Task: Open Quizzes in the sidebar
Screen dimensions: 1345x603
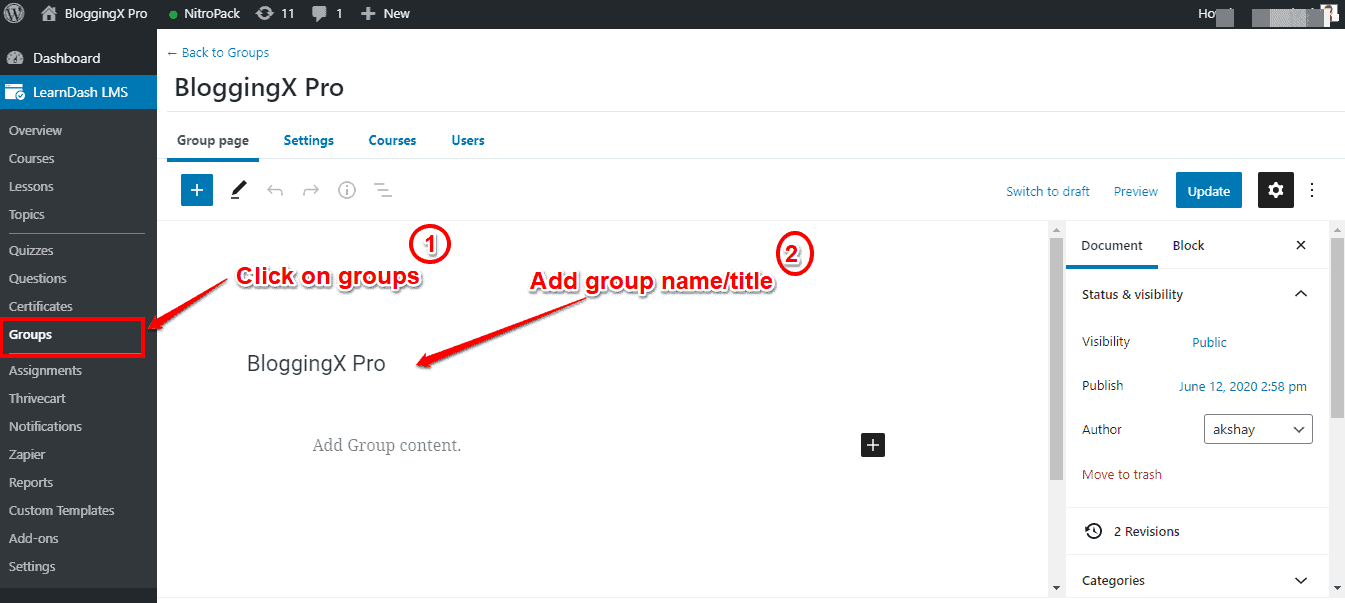Action: (x=31, y=251)
